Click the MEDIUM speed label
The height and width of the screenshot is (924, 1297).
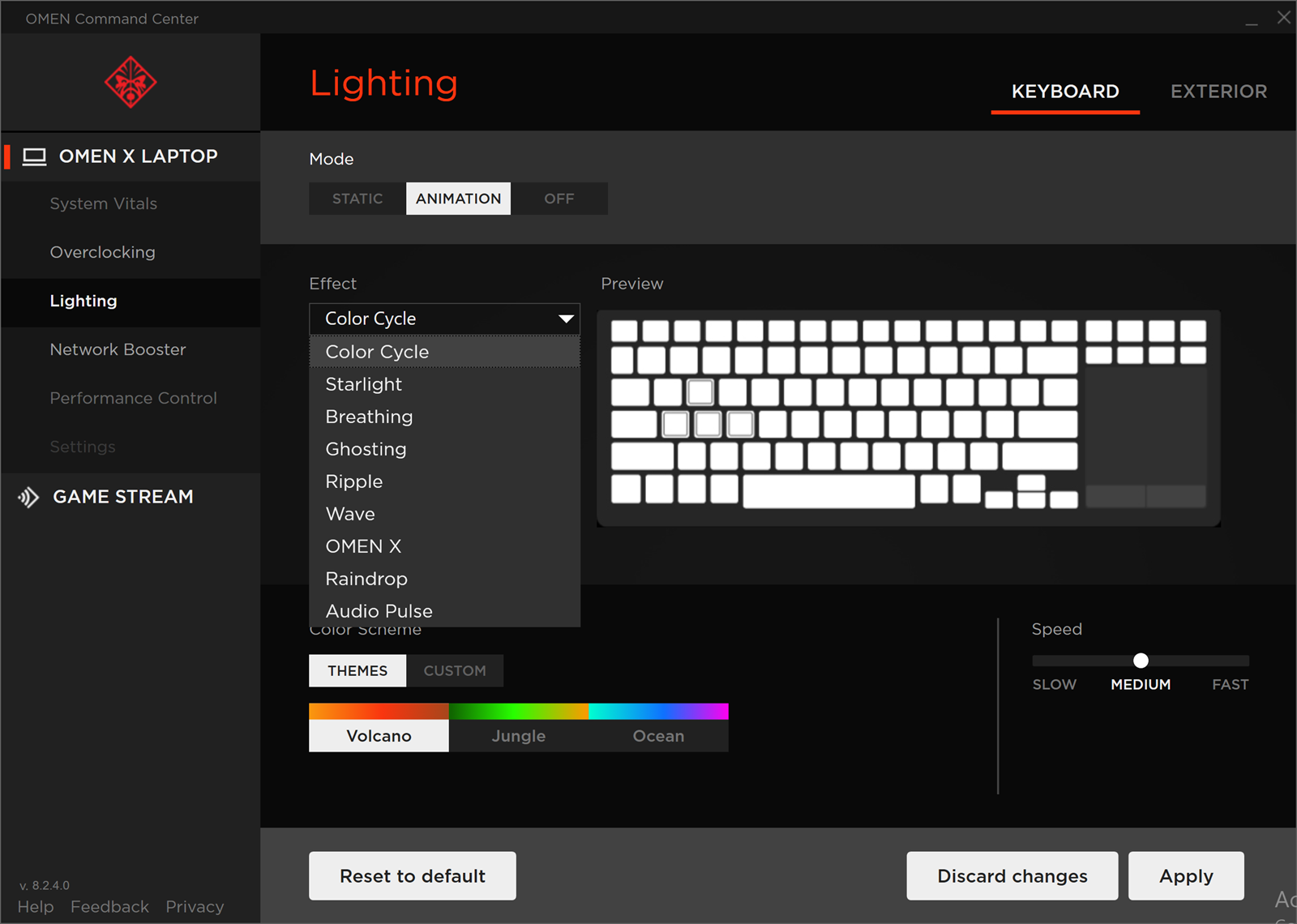point(1141,685)
